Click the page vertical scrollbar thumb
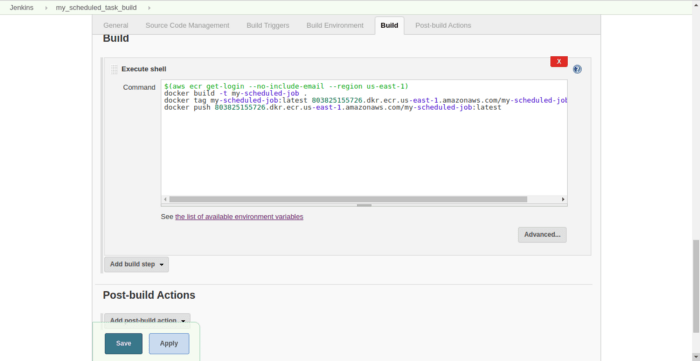700x361 pixels. point(696,286)
